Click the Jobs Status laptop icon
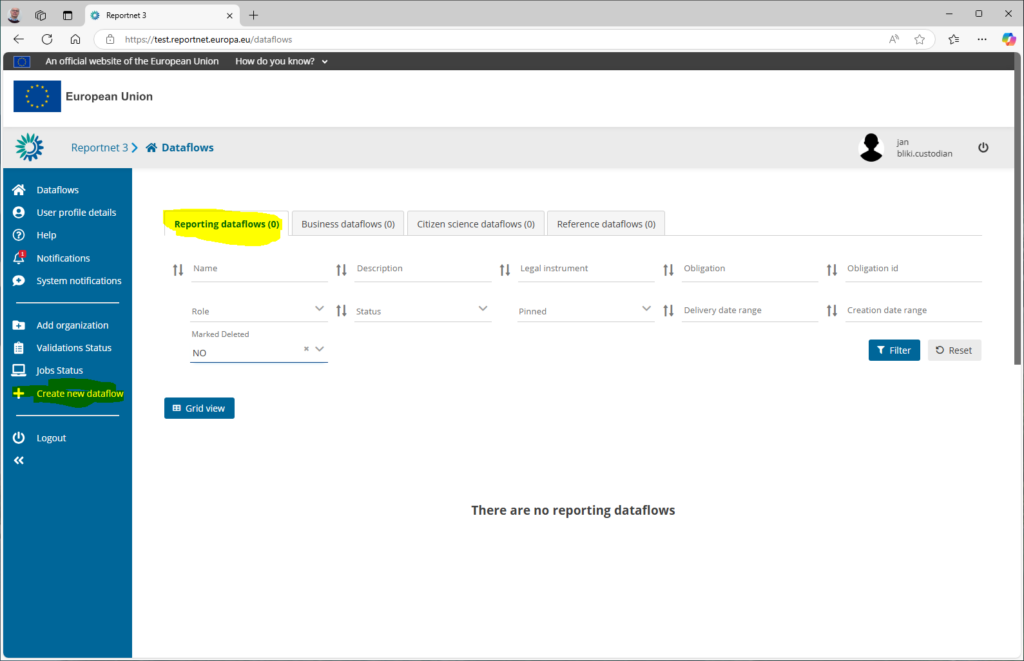The image size is (1024, 661). 18,371
